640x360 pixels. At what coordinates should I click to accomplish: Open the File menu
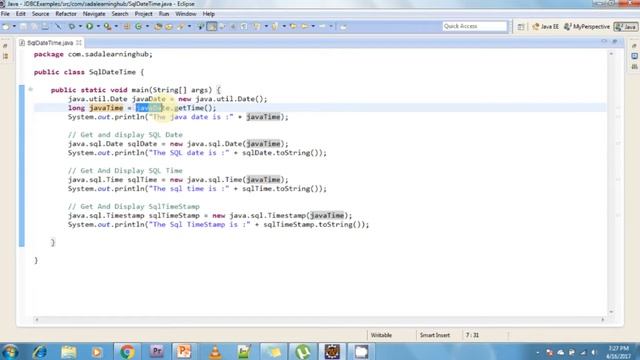(5, 14)
